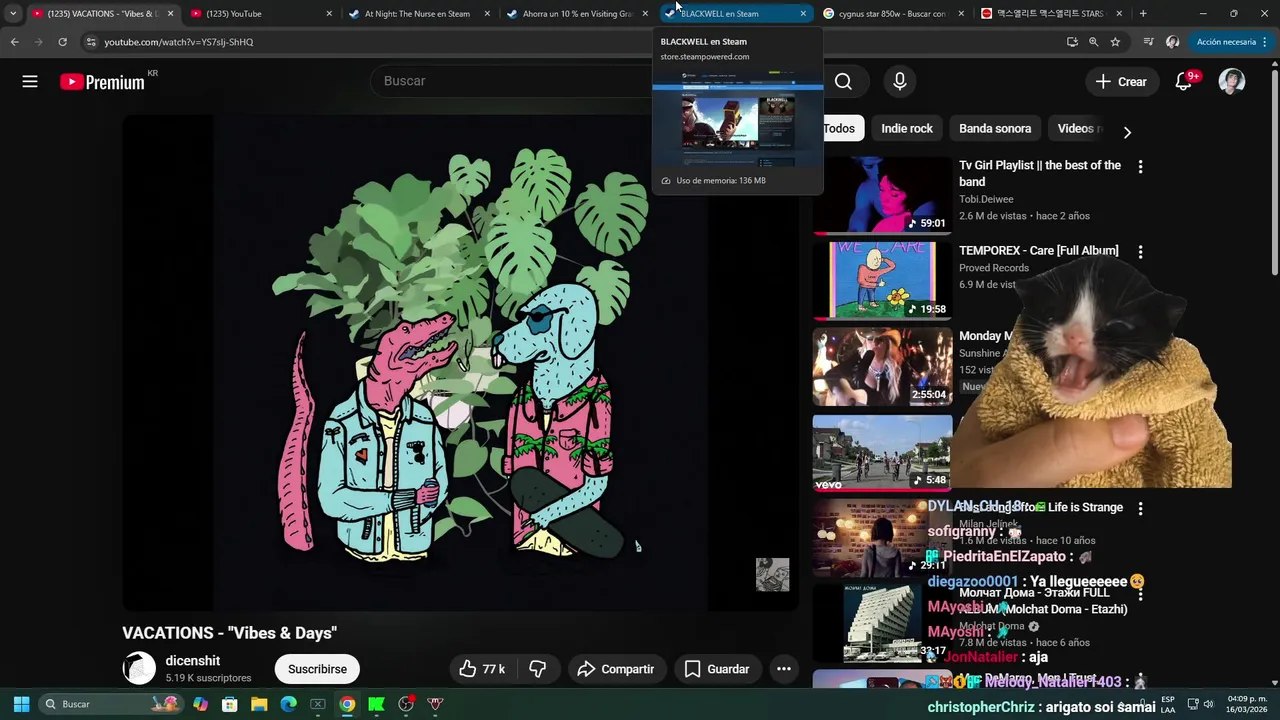Viewport: 1280px width, 720px height.
Task: Open YouTube notifications bell
Action: [x=1184, y=82]
